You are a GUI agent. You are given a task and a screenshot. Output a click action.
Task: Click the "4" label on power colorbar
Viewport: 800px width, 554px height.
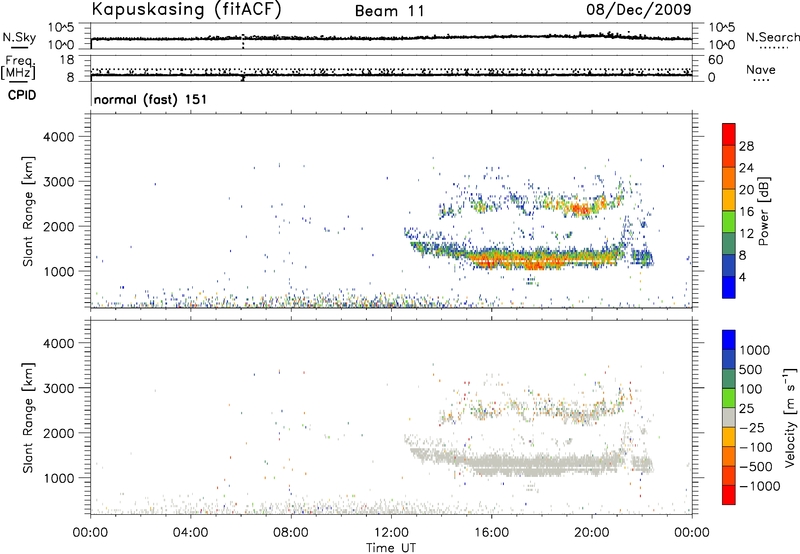(743, 277)
